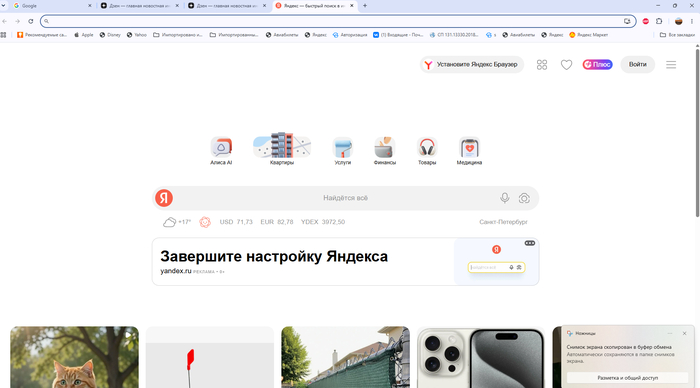The height and width of the screenshot is (388, 700).
Task: Click the red ad-blocker extension icon
Action: [x=646, y=21]
